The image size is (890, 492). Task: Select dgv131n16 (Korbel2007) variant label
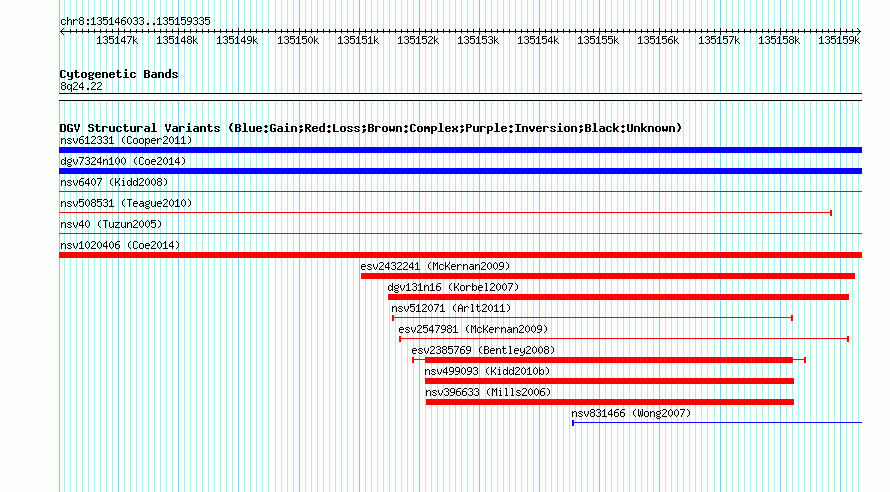[454, 287]
